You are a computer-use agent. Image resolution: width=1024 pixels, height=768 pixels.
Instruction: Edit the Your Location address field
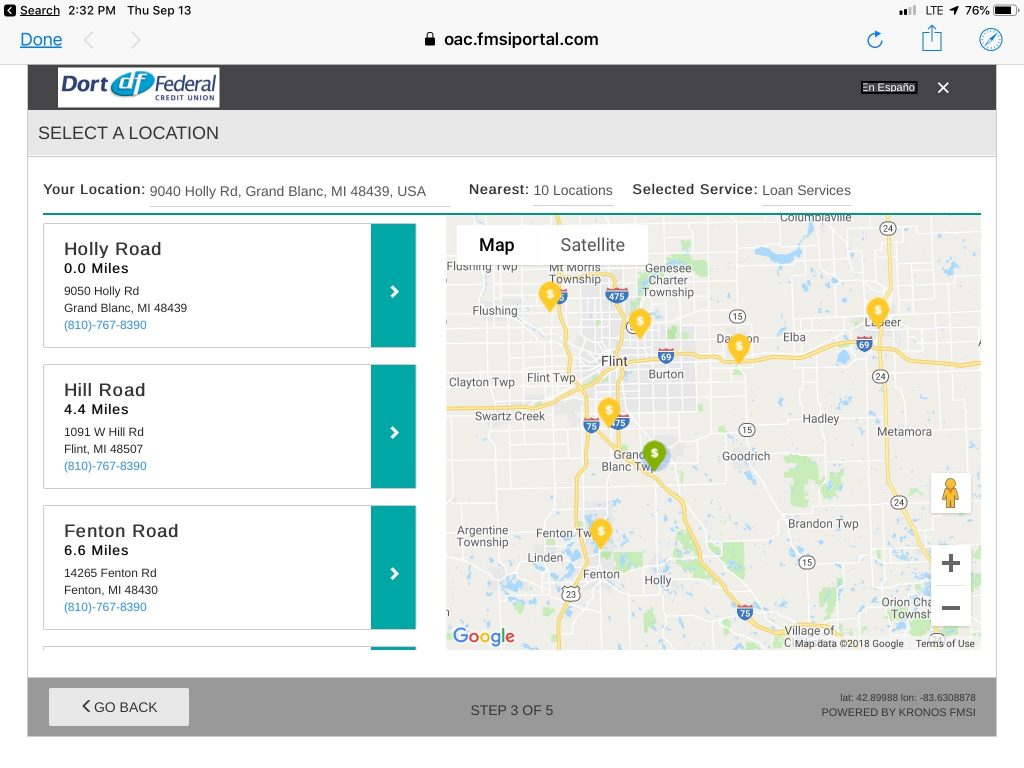298,191
